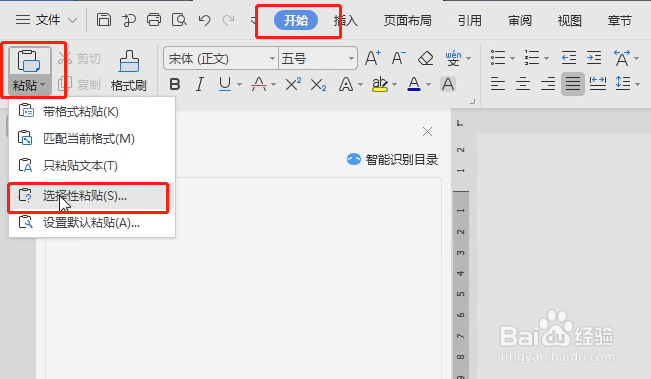Decrease font size with A- icon
This screenshot has height=379, width=651.
tap(399, 58)
